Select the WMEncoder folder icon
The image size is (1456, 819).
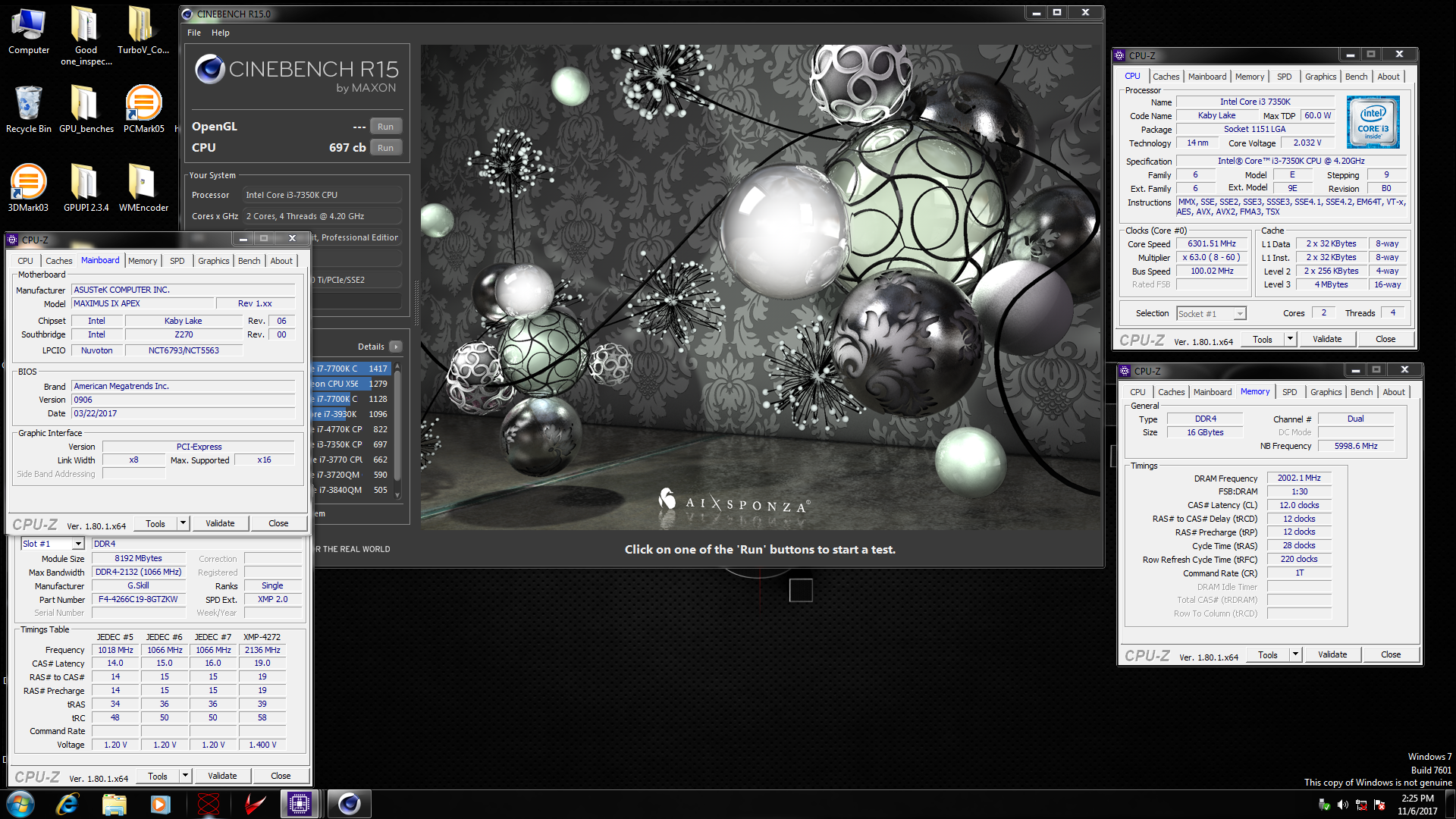[143, 188]
